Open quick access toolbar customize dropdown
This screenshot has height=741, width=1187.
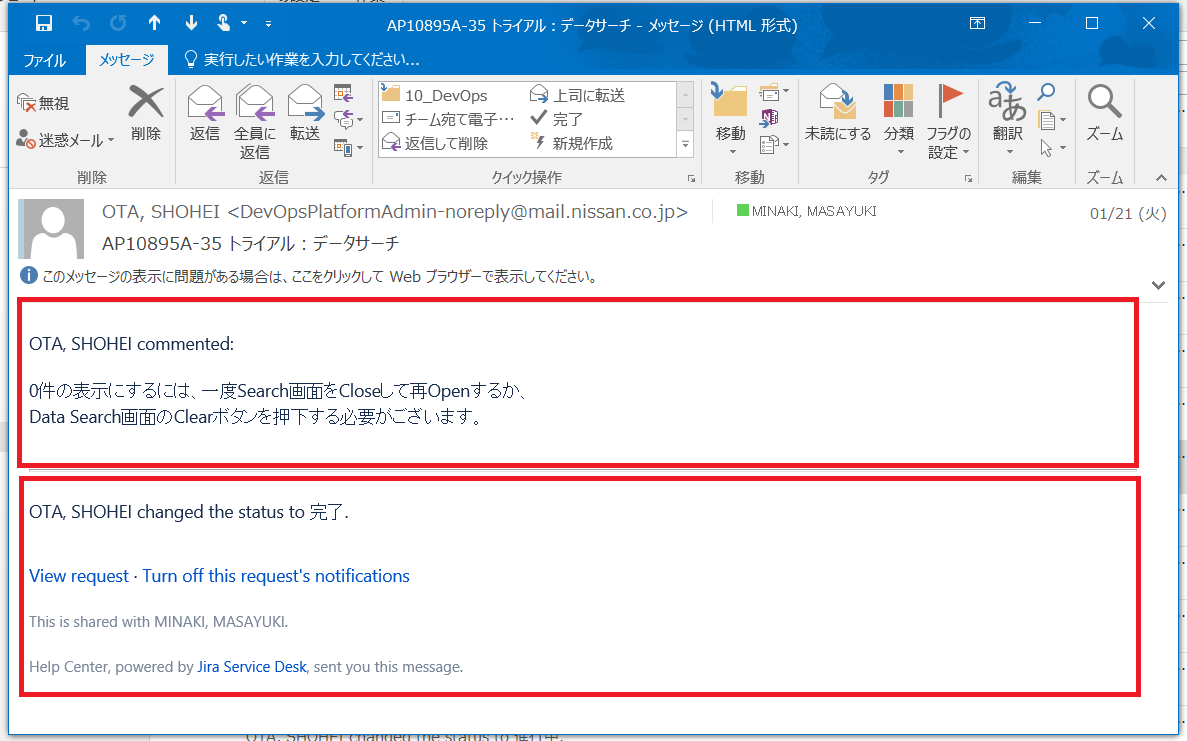tap(268, 24)
